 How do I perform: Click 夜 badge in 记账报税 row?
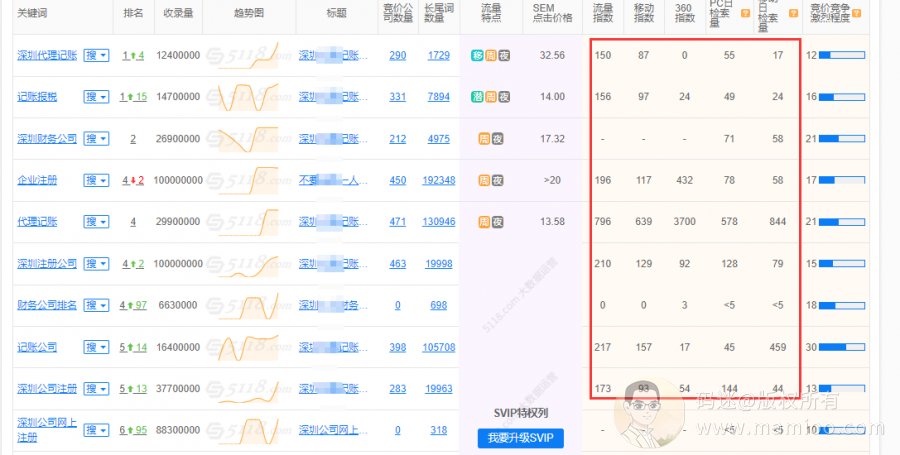[x=504, y=97]
